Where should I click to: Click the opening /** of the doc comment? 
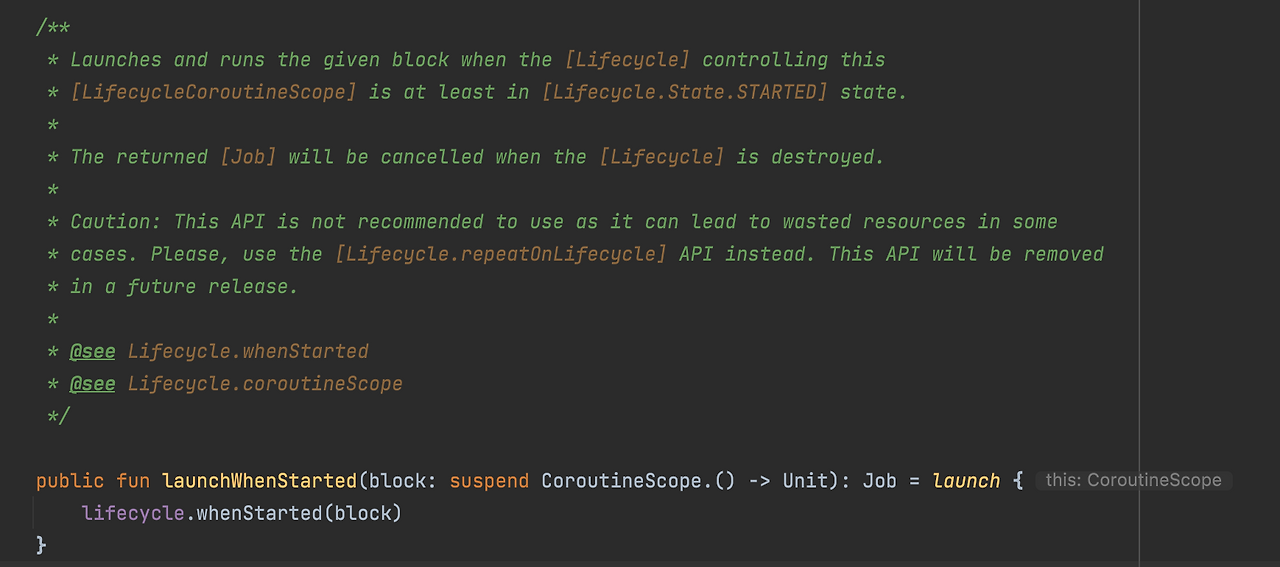coord(53,27)
